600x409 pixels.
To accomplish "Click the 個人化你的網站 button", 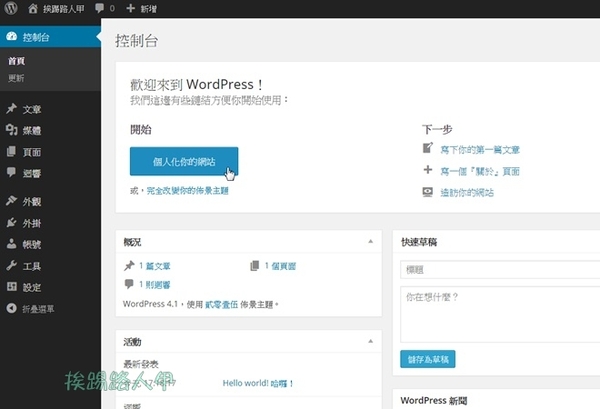I will click(184, 161).
